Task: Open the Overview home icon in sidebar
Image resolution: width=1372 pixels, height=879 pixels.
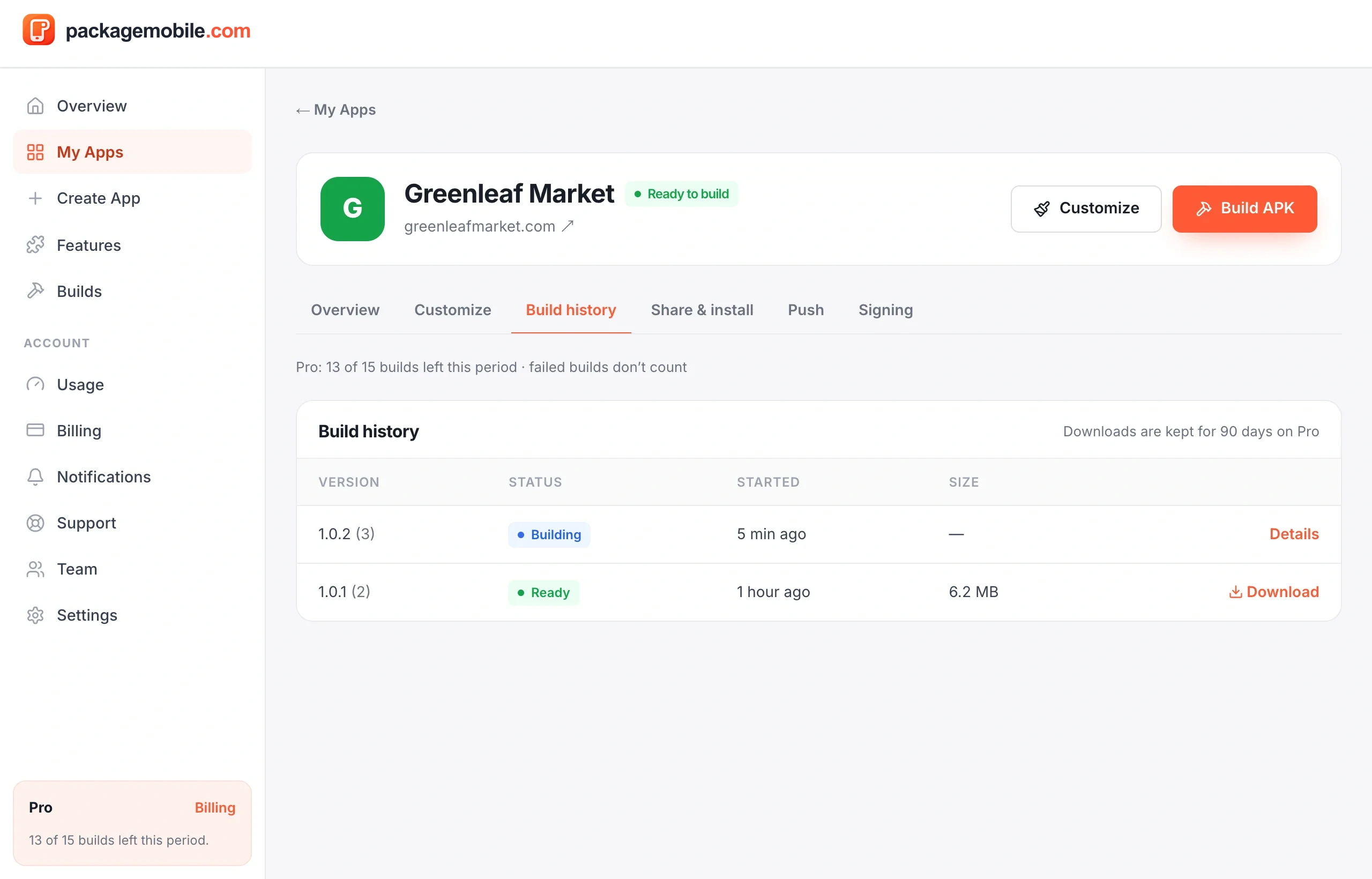Action: tap(35, 106)
